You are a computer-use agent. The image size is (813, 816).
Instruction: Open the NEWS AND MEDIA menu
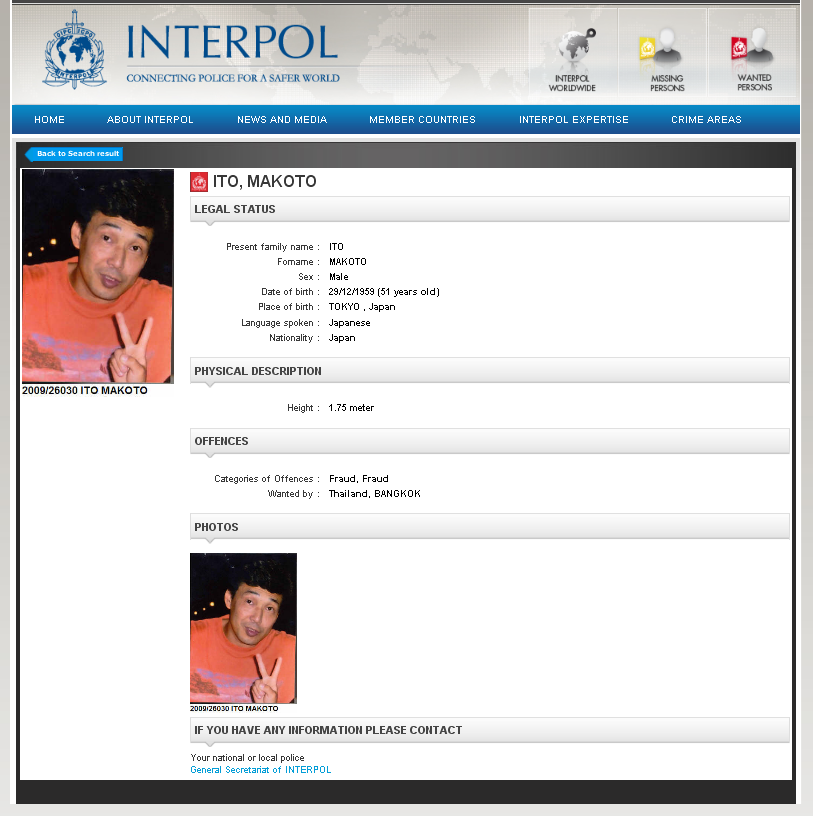tap(282, 120)
